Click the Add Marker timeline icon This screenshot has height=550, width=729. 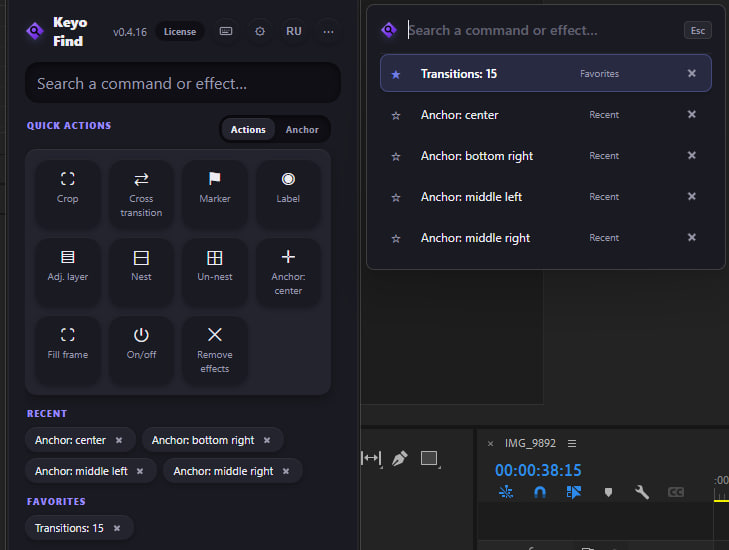(x=608, y=492)
